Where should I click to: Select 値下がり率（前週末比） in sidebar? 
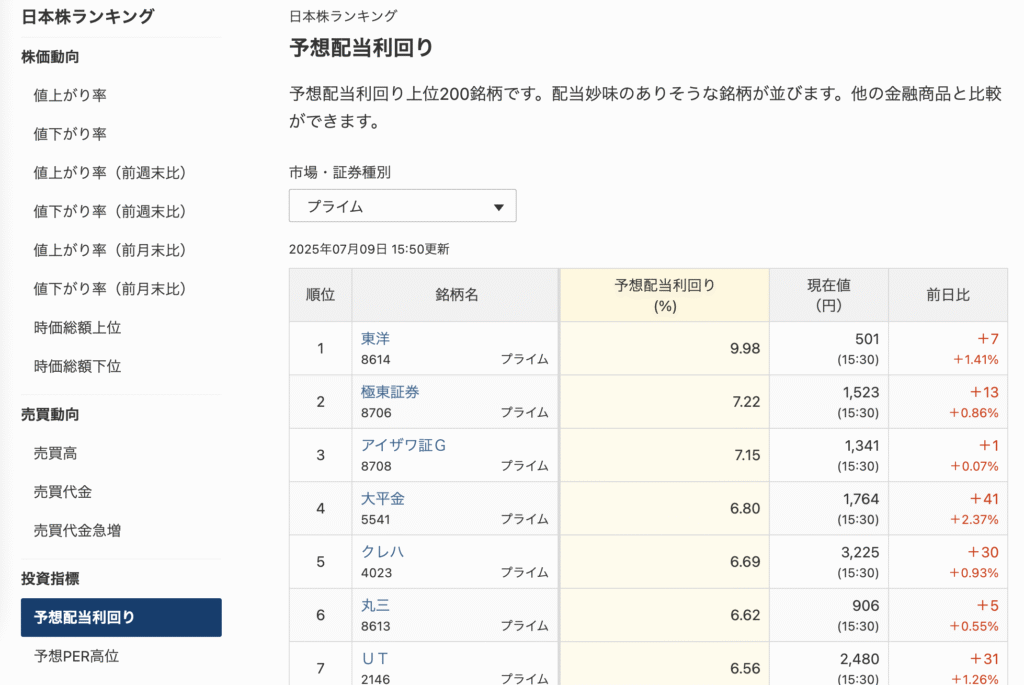click(x=110, y=212)
